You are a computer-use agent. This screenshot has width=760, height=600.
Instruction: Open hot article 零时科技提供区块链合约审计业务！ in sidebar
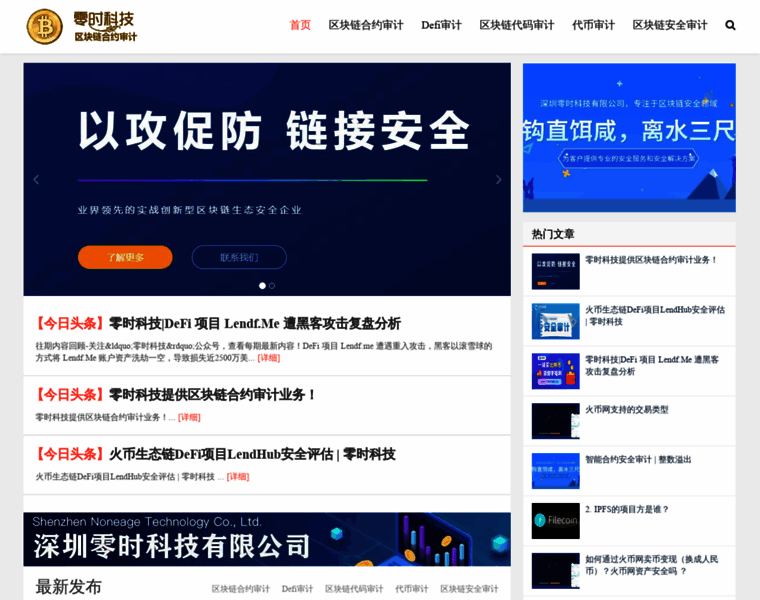pyautogui.click(x=651, y=260)
